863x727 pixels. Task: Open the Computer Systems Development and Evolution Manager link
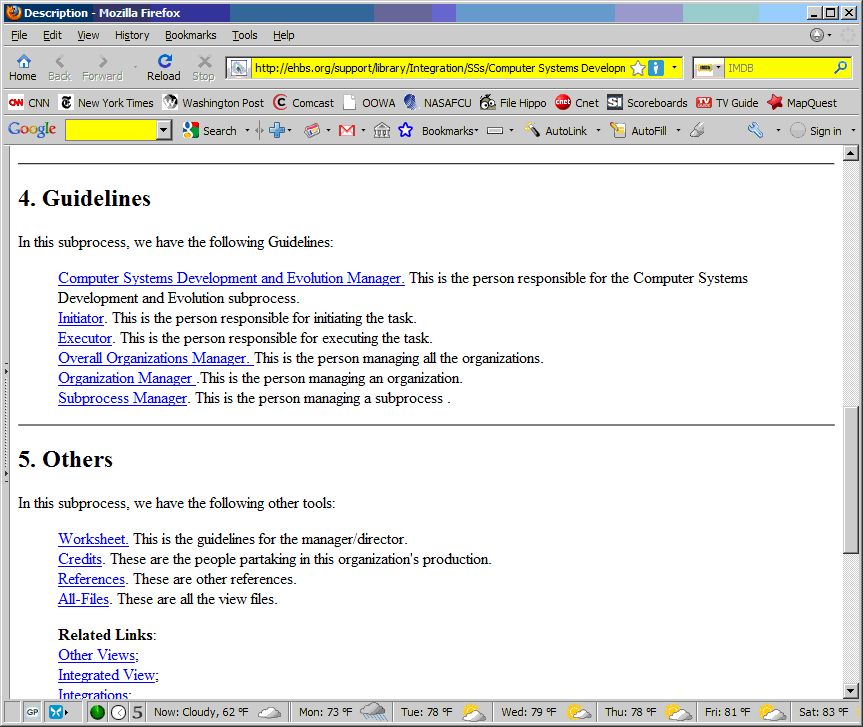coord(231,278)
